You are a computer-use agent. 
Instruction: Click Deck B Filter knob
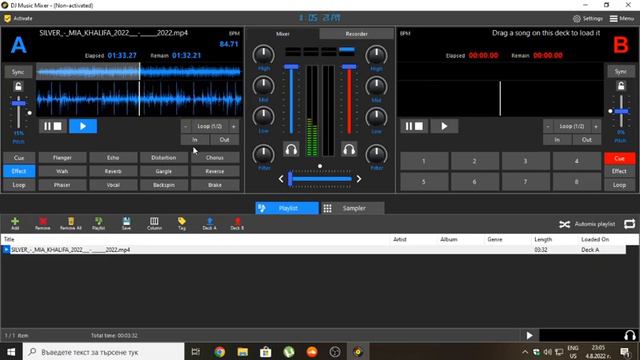[x=376, y=154]
